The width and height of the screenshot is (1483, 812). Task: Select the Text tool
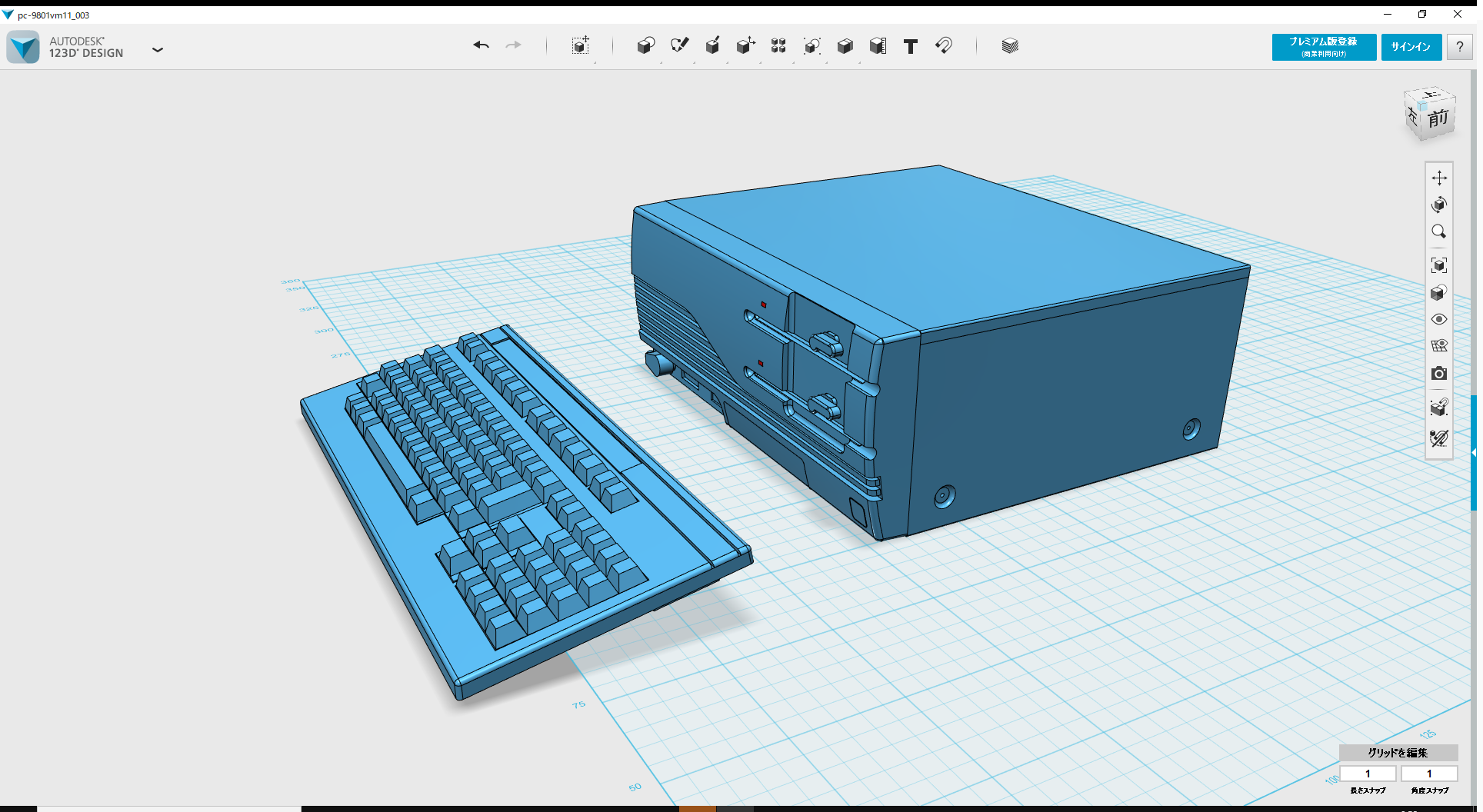[911, 46]
